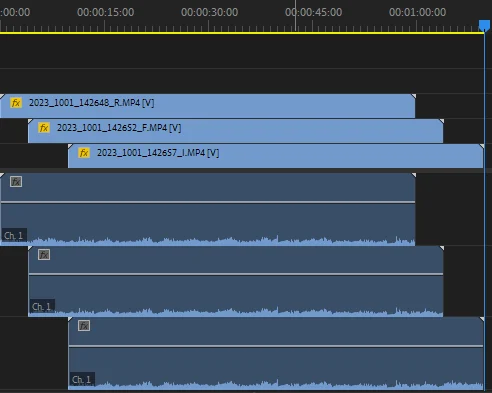Click fx badge on 2023_1001_142652_F.MP4 clip
Screen dimensions: 492x393
(x=44, y=128)
